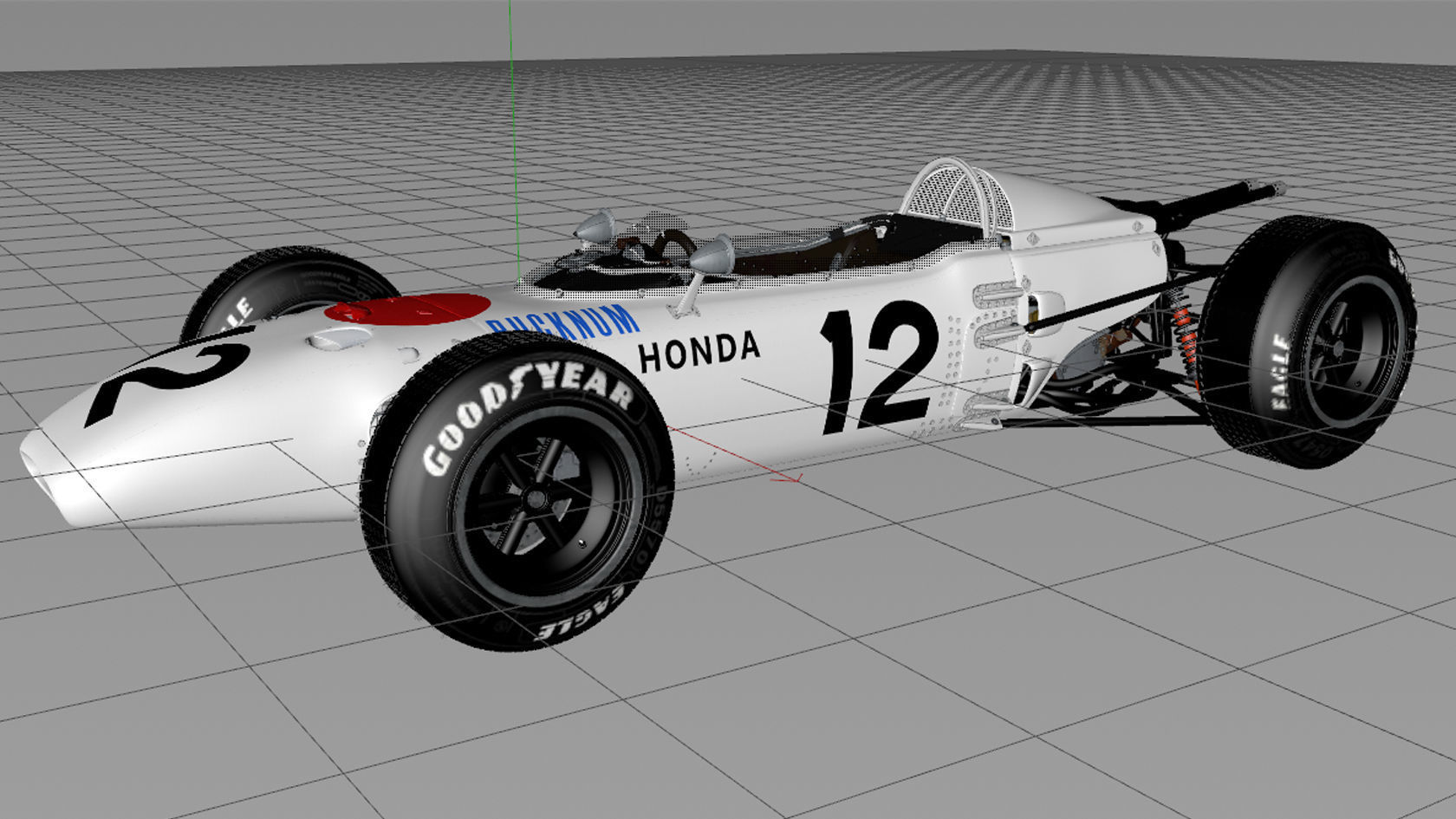Image resolution: width=1456 pixels, height=819 pixels.
Task: Select the HONDA lettering on the car body
Action: [699, 351]
